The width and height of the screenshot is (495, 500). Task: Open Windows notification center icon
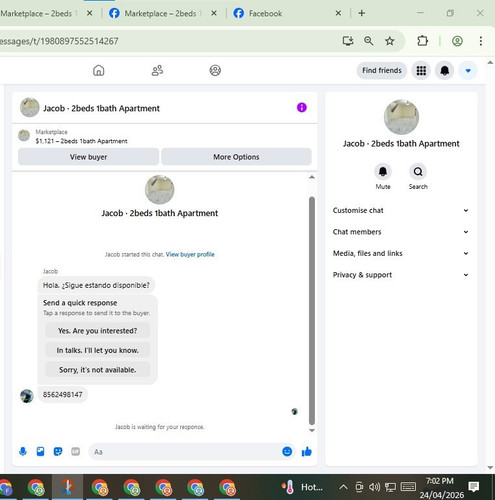[473, 487]
